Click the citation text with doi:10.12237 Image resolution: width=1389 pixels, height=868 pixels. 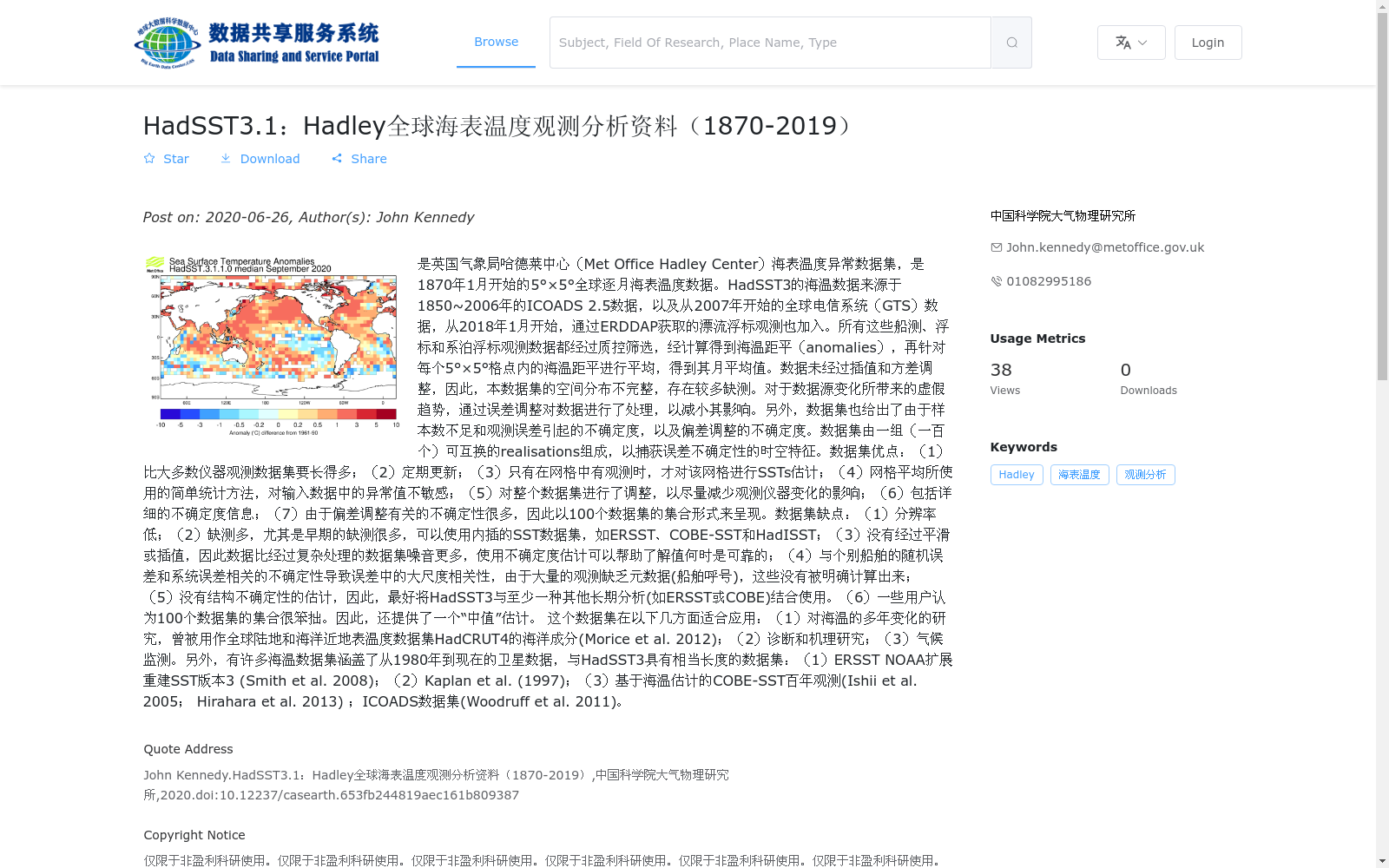pyautogui.click(x=436, y=785)
